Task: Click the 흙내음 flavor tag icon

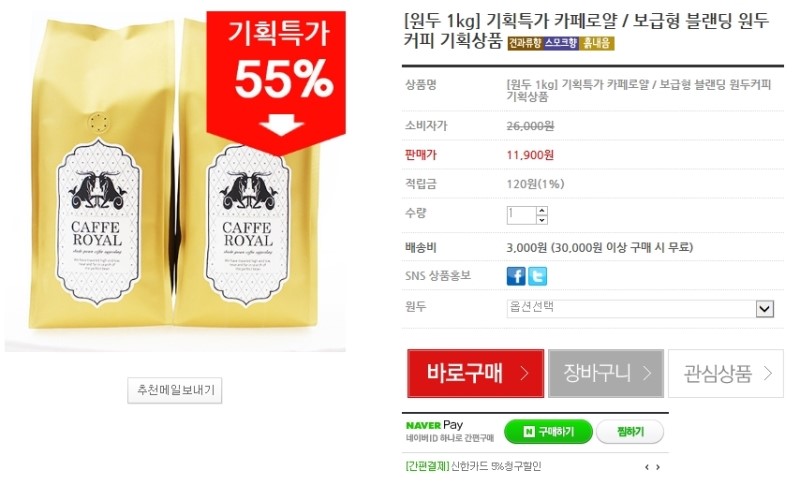Action: [596, 43]
